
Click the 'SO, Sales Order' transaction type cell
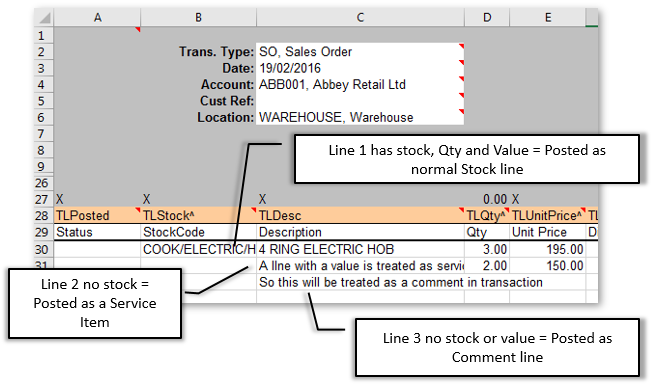pyautogui.click(x=360, y=52)
